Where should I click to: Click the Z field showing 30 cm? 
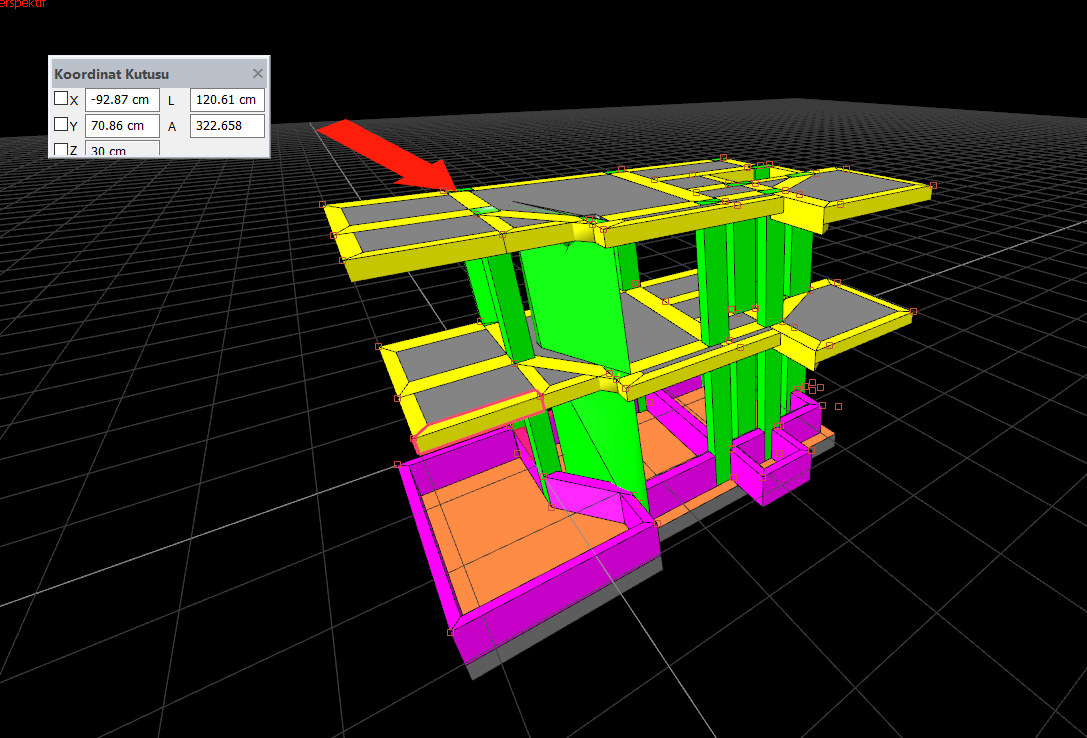[x=122, y=150]
